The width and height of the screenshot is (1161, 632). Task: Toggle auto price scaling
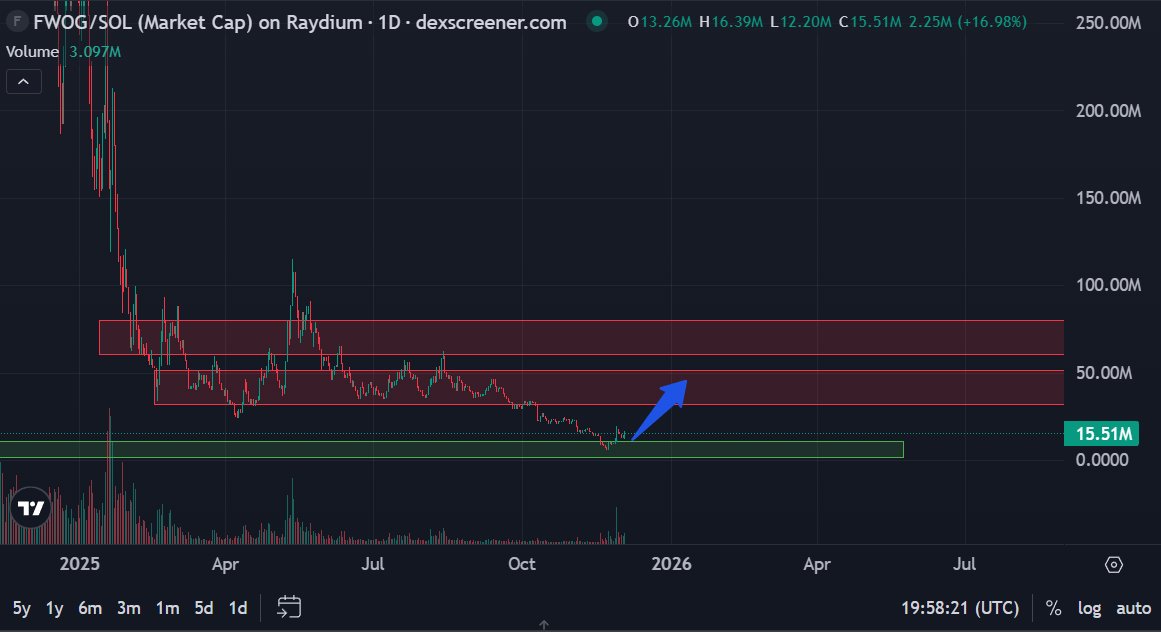click(1133, 608)
